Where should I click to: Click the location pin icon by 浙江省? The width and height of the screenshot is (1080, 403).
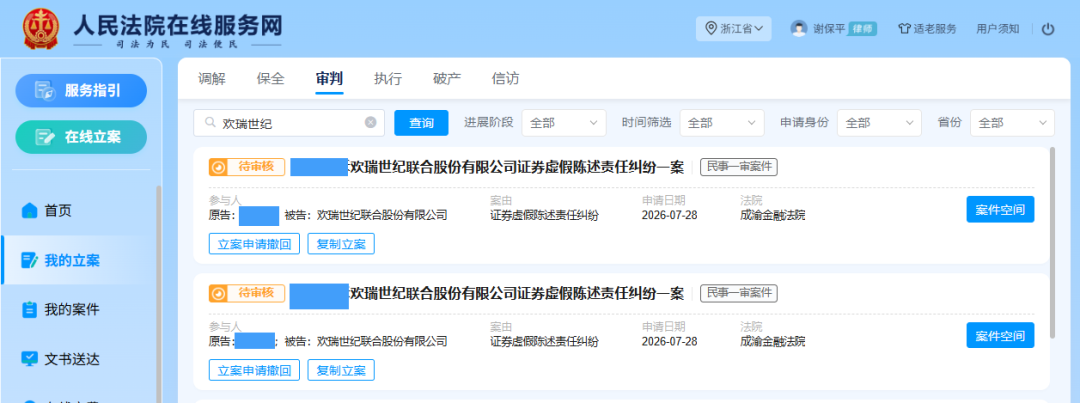pyautogui.click(x=712, y=29)
